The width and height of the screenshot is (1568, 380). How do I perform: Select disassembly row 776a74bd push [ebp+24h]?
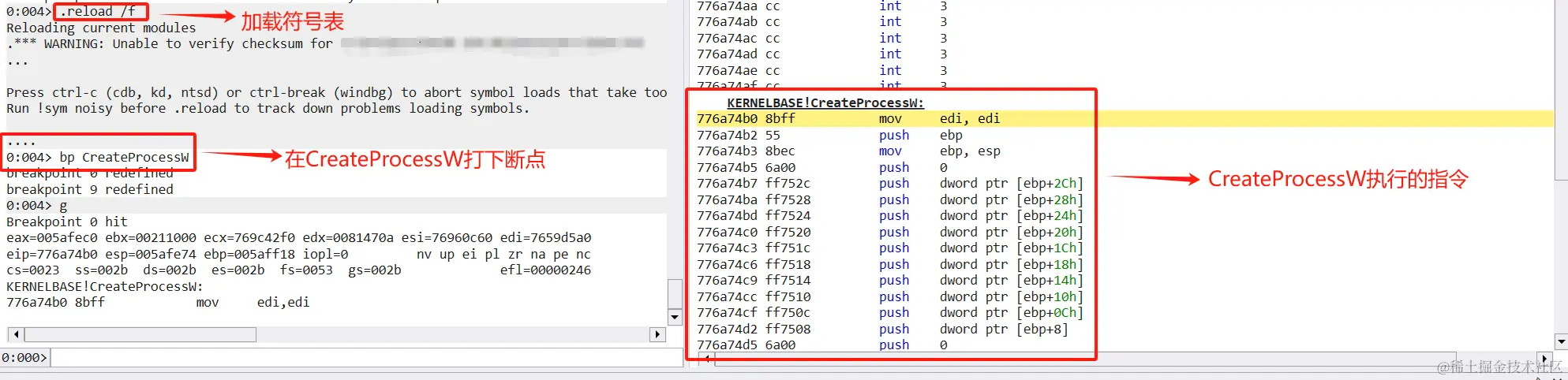(890, 216)
